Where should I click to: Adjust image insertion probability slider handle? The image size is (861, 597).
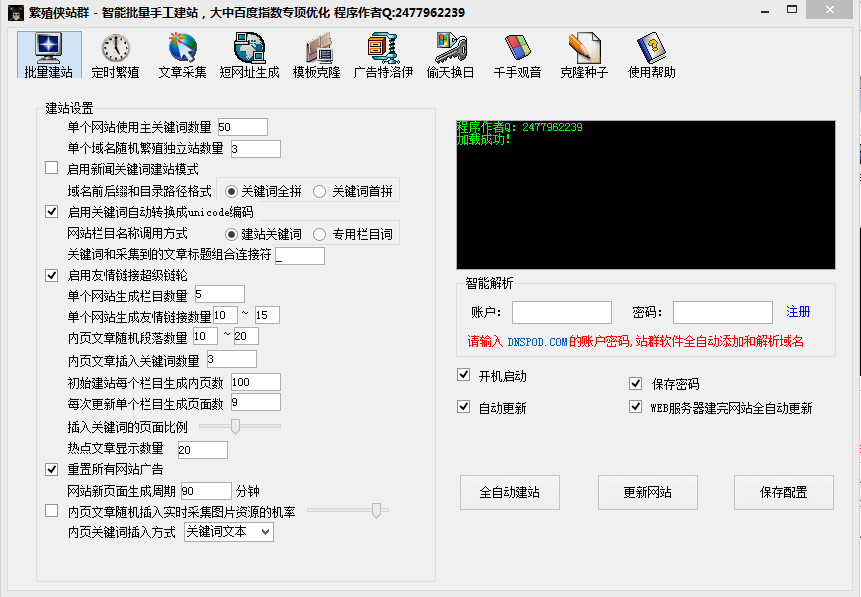376,510
